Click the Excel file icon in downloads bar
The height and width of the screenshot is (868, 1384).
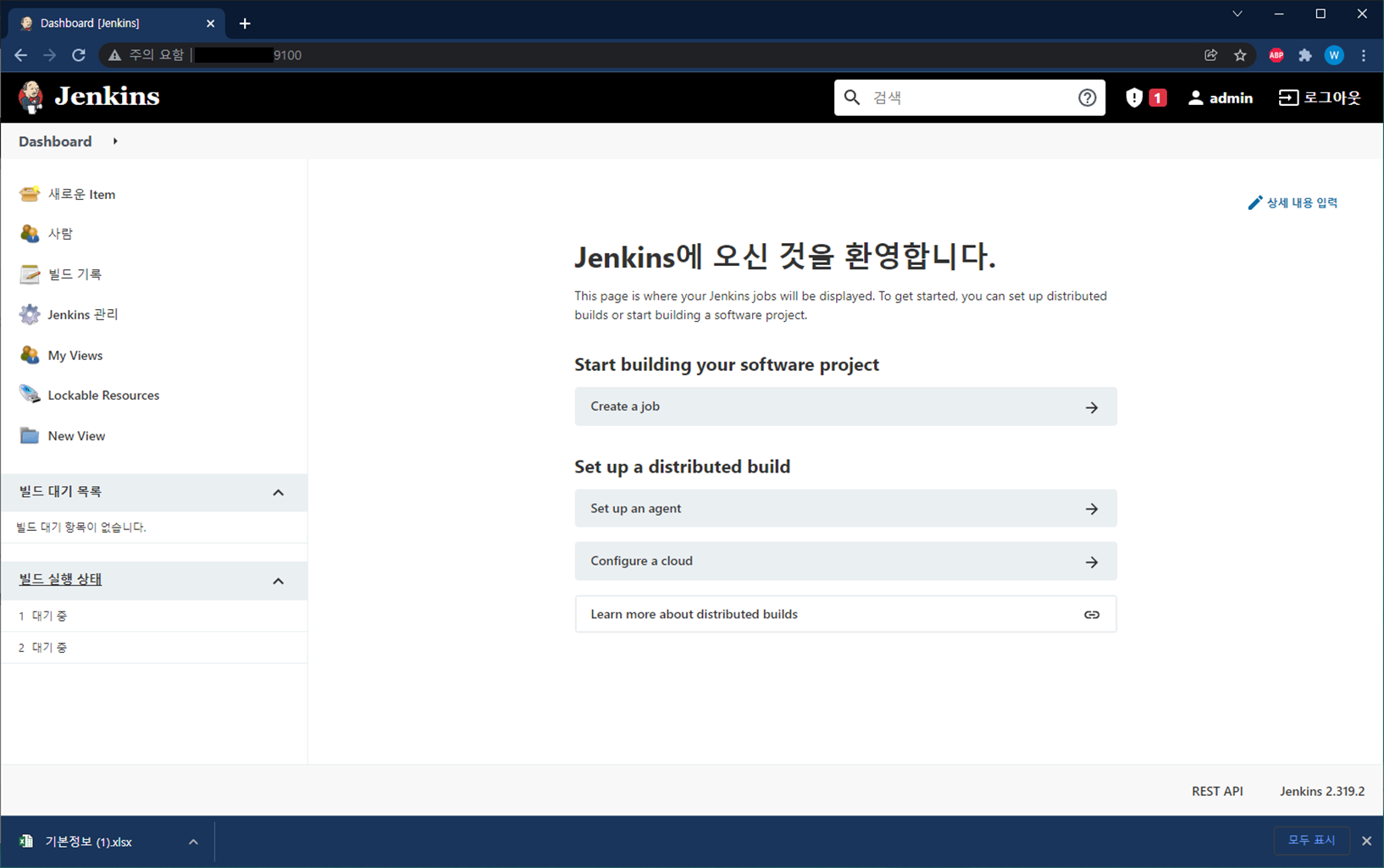[26, 841]
